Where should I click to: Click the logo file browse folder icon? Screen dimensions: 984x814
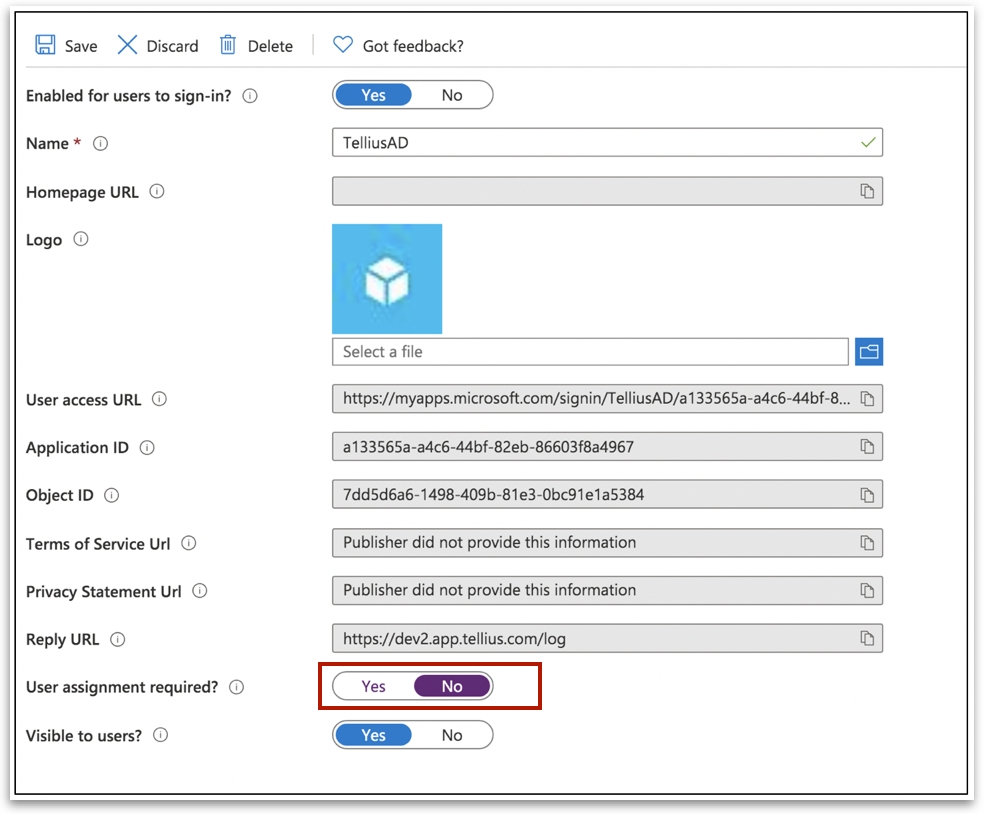[868, 352]
